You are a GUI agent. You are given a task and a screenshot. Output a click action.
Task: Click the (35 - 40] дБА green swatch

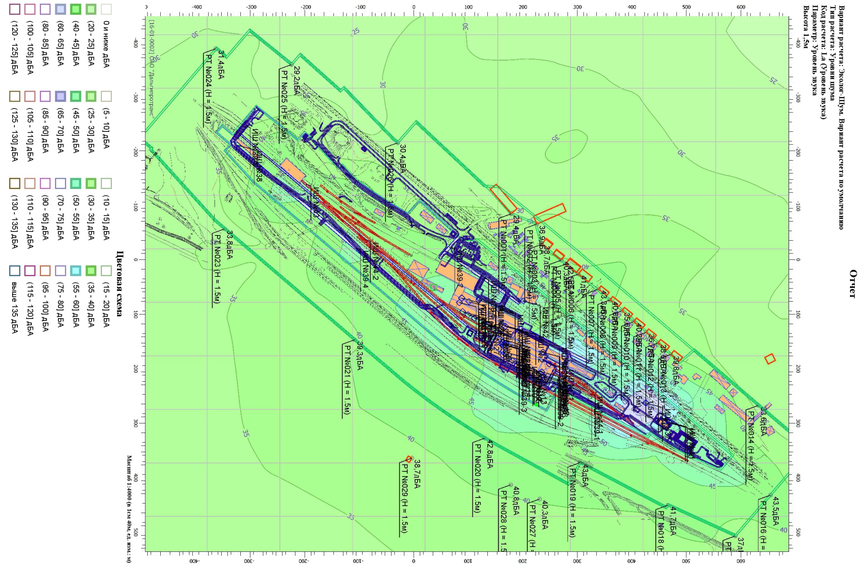coord(91,271)
